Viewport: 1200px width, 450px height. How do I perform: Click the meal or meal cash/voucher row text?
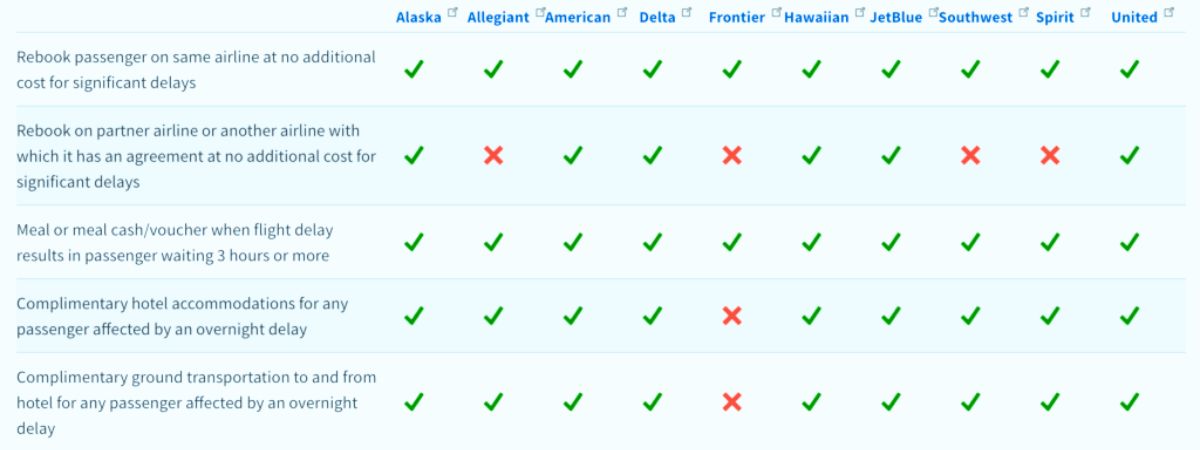[x=175, y=242]
